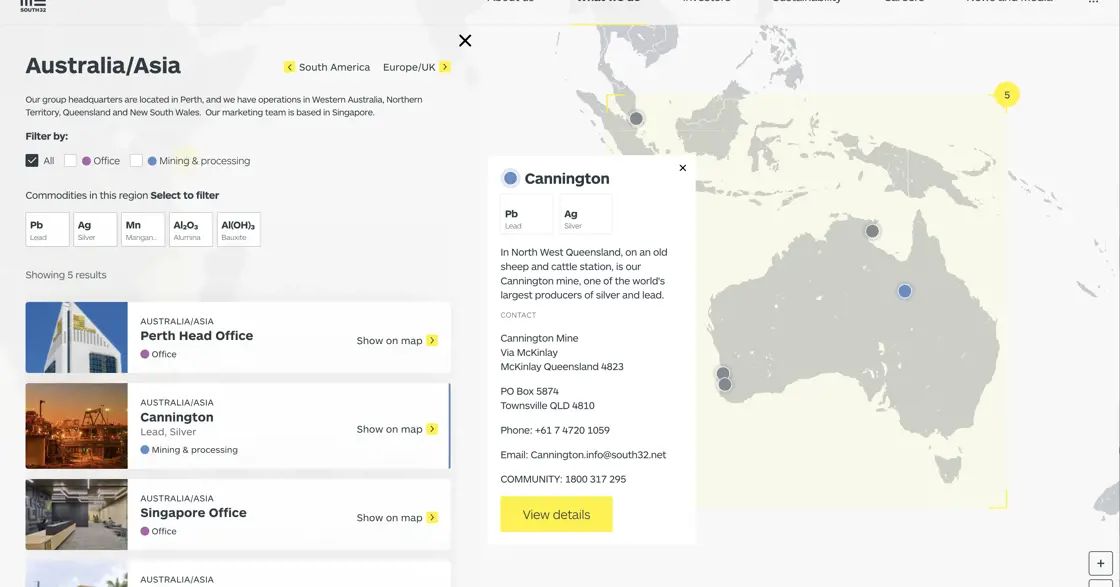Image resolution: width=1120 pixels, height=587 pixels.
Task: Filter by Pb Lead commodity
Action: tap(47, 229)
